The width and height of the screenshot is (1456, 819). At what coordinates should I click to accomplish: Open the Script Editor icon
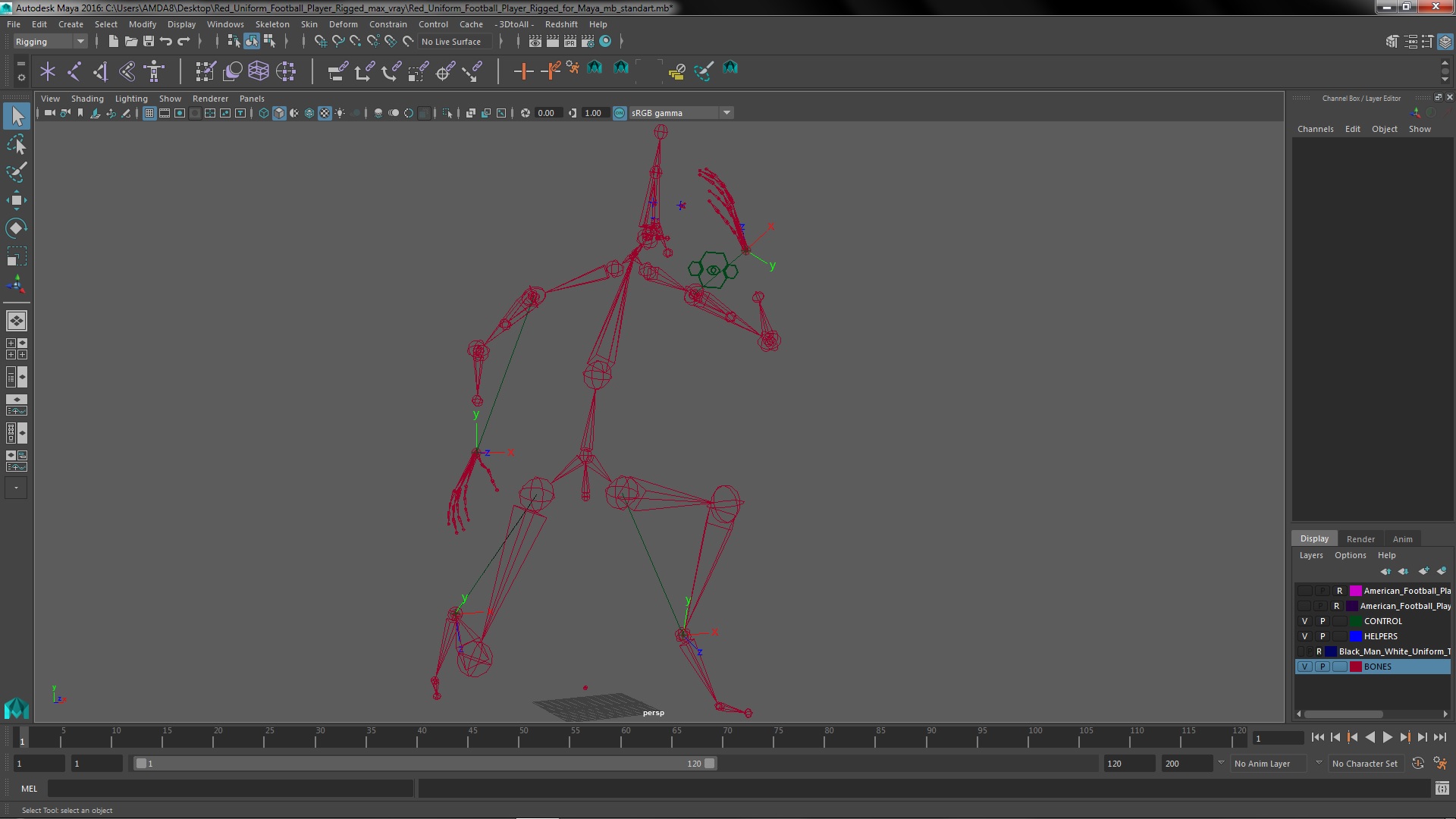(1442, 789)
